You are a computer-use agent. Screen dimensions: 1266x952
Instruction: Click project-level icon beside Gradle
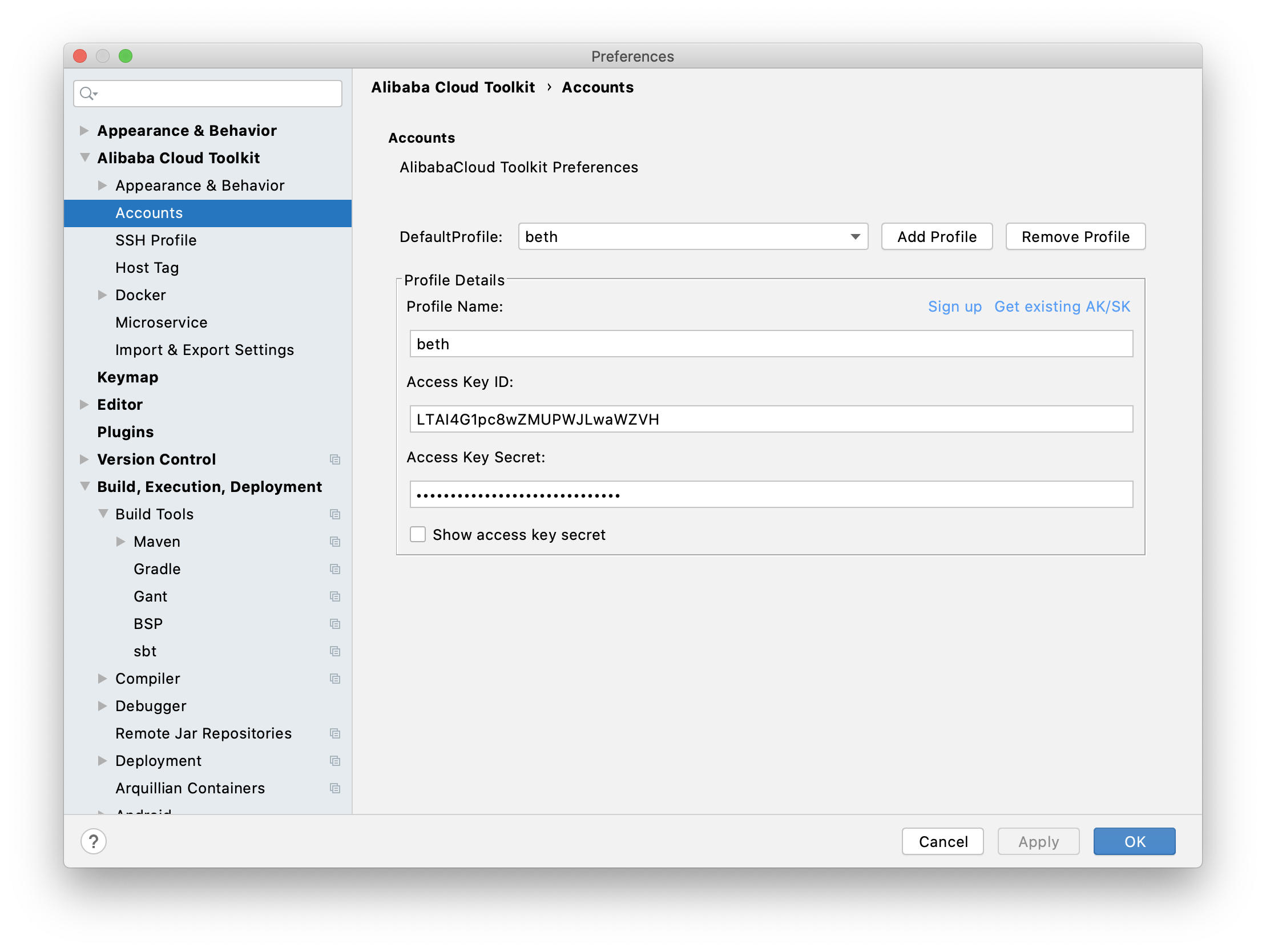click(x=335, y=569)
